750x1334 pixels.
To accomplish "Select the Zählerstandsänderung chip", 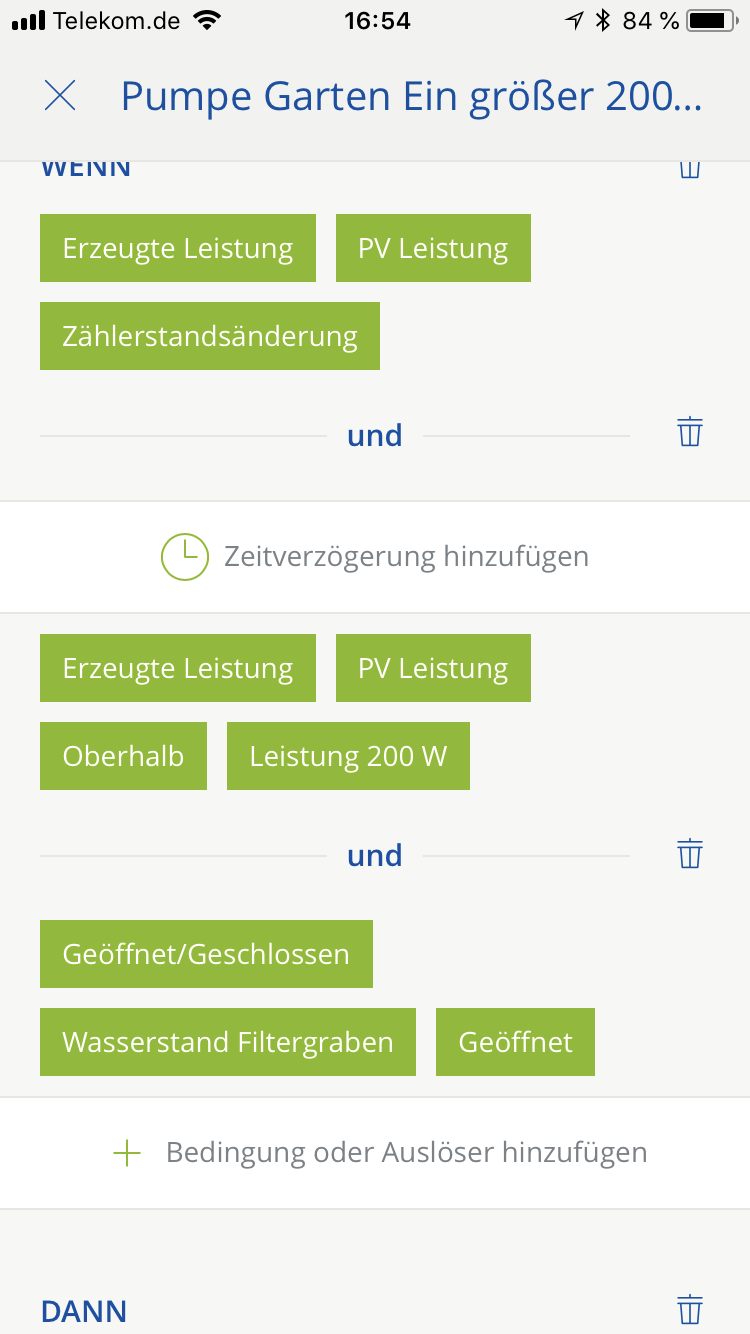I will pos(210,336).
